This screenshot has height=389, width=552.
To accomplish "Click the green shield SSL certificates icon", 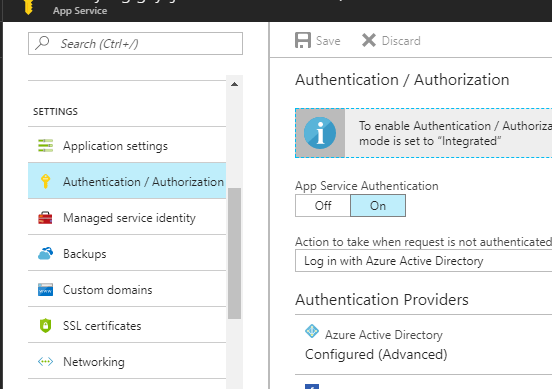I will coord(45,325).
